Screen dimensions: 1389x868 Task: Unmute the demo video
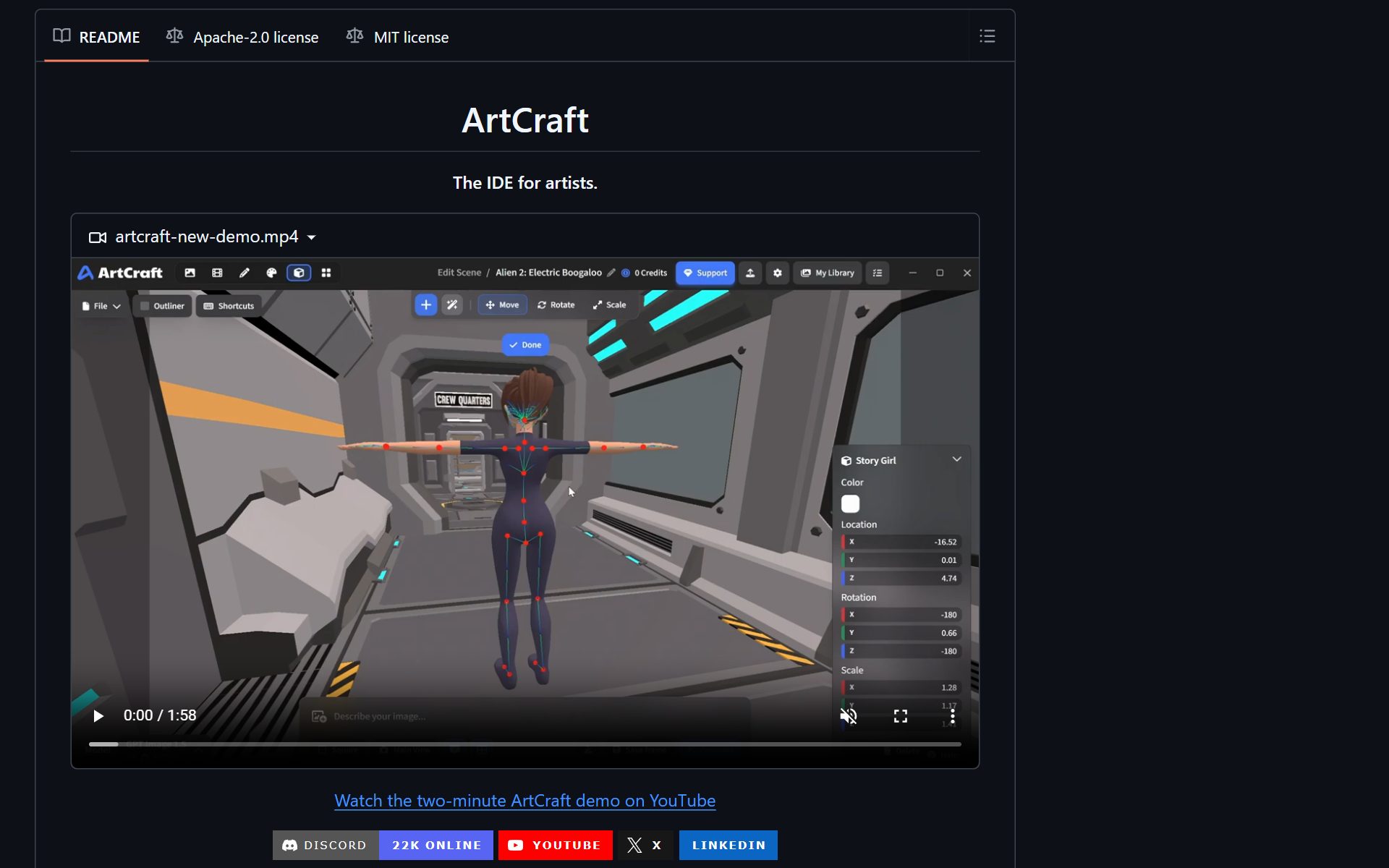[849, 716]
